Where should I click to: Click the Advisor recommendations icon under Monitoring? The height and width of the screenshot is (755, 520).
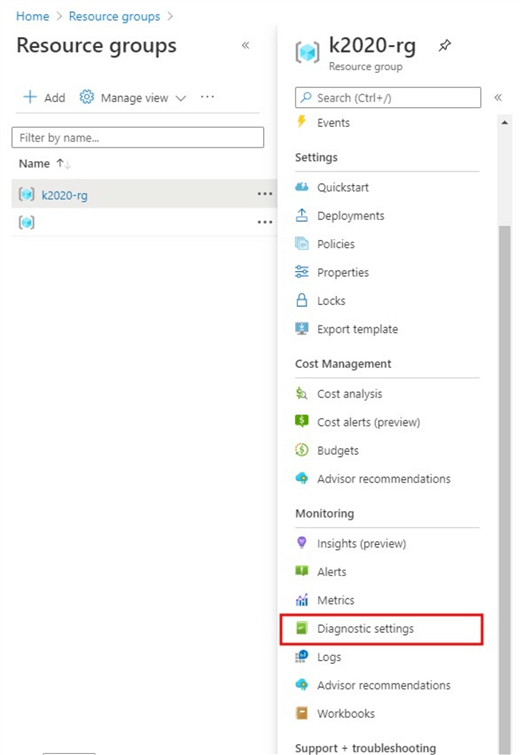301,684
